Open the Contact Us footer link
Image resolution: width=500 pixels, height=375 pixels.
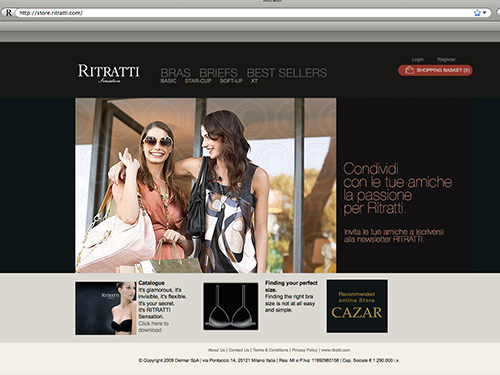[x=239, y=350]
